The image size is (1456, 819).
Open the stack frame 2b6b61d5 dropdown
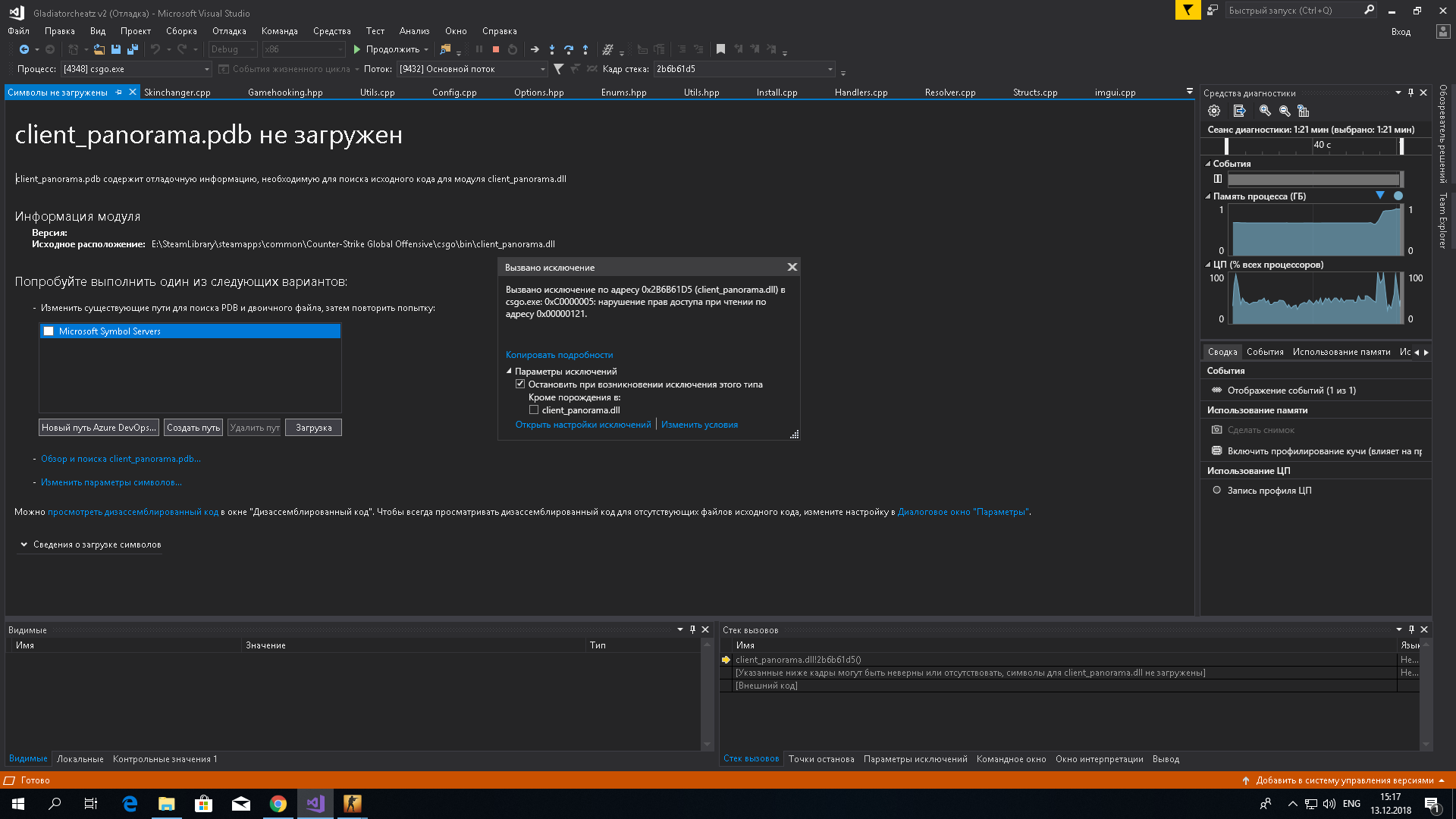click(830, 69)
